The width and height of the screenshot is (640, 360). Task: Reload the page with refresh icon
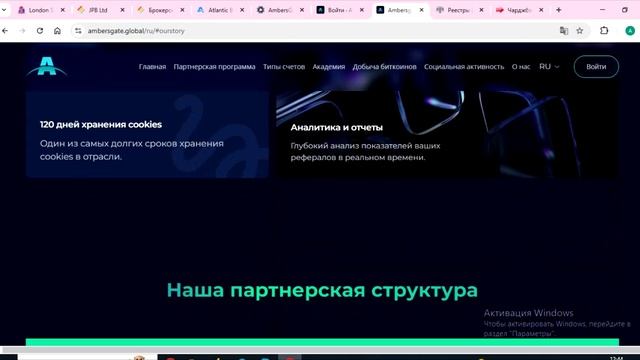pos(40,31)
